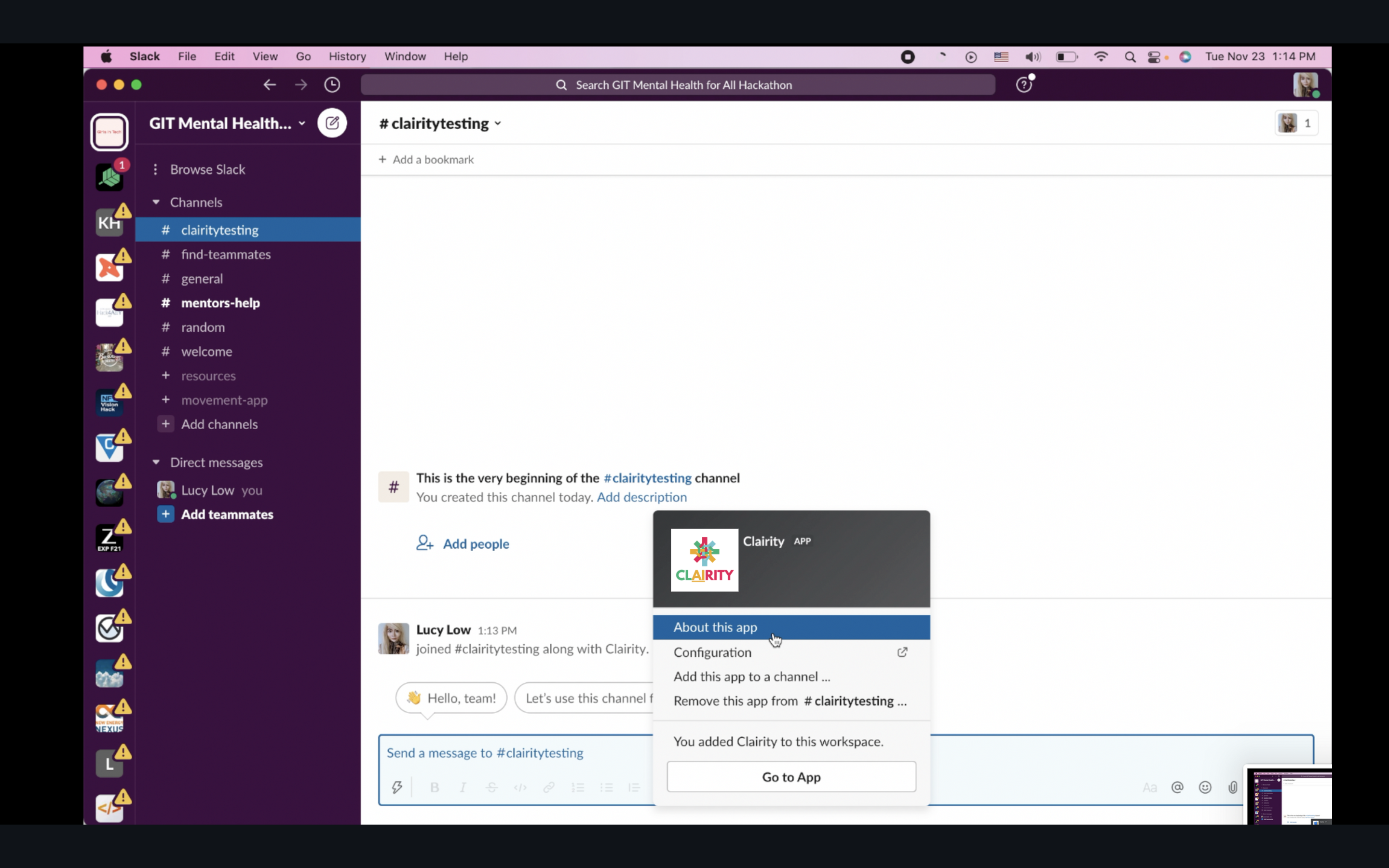
Task: Select About this app menu entry
Action: click(x=715, y=627)
